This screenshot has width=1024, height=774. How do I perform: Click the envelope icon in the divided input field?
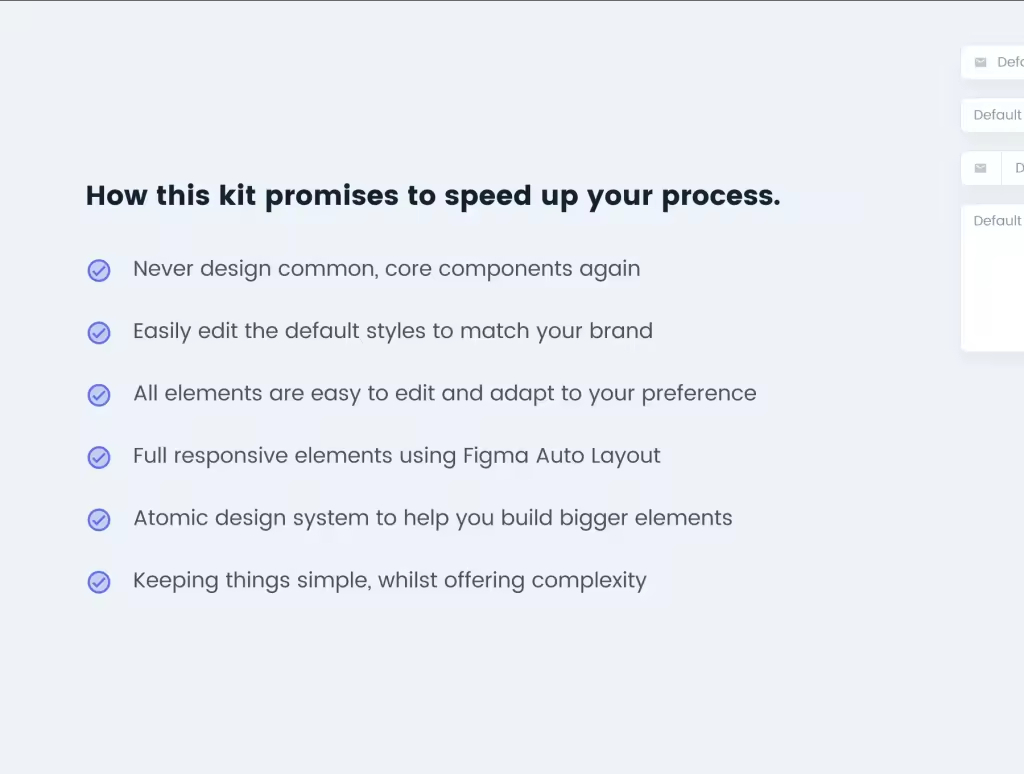pos(980,169)
